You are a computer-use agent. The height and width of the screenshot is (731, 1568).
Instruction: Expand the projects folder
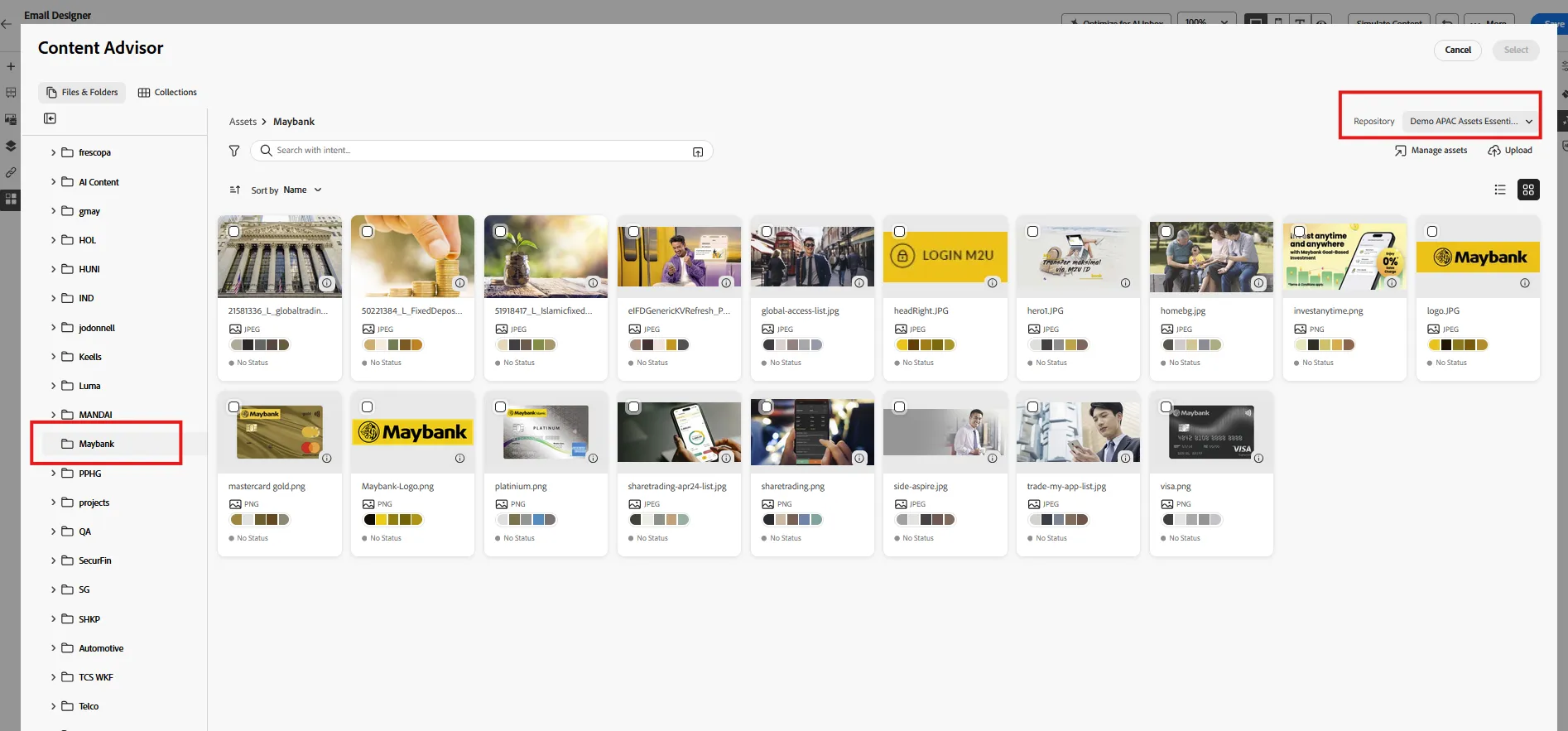[x=54, y=503]
